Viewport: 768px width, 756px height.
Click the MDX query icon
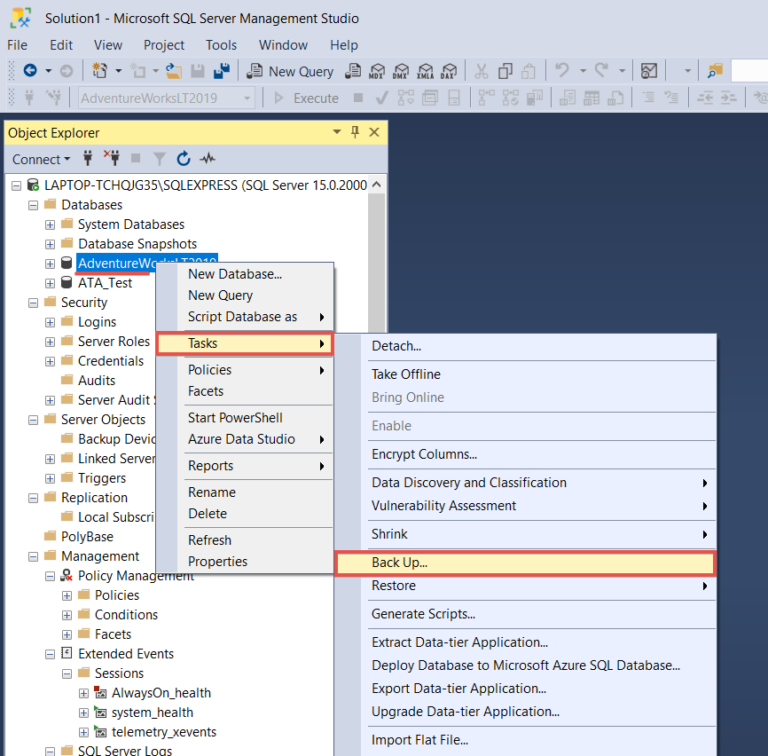pyautogui.click(x=377, y=71)
